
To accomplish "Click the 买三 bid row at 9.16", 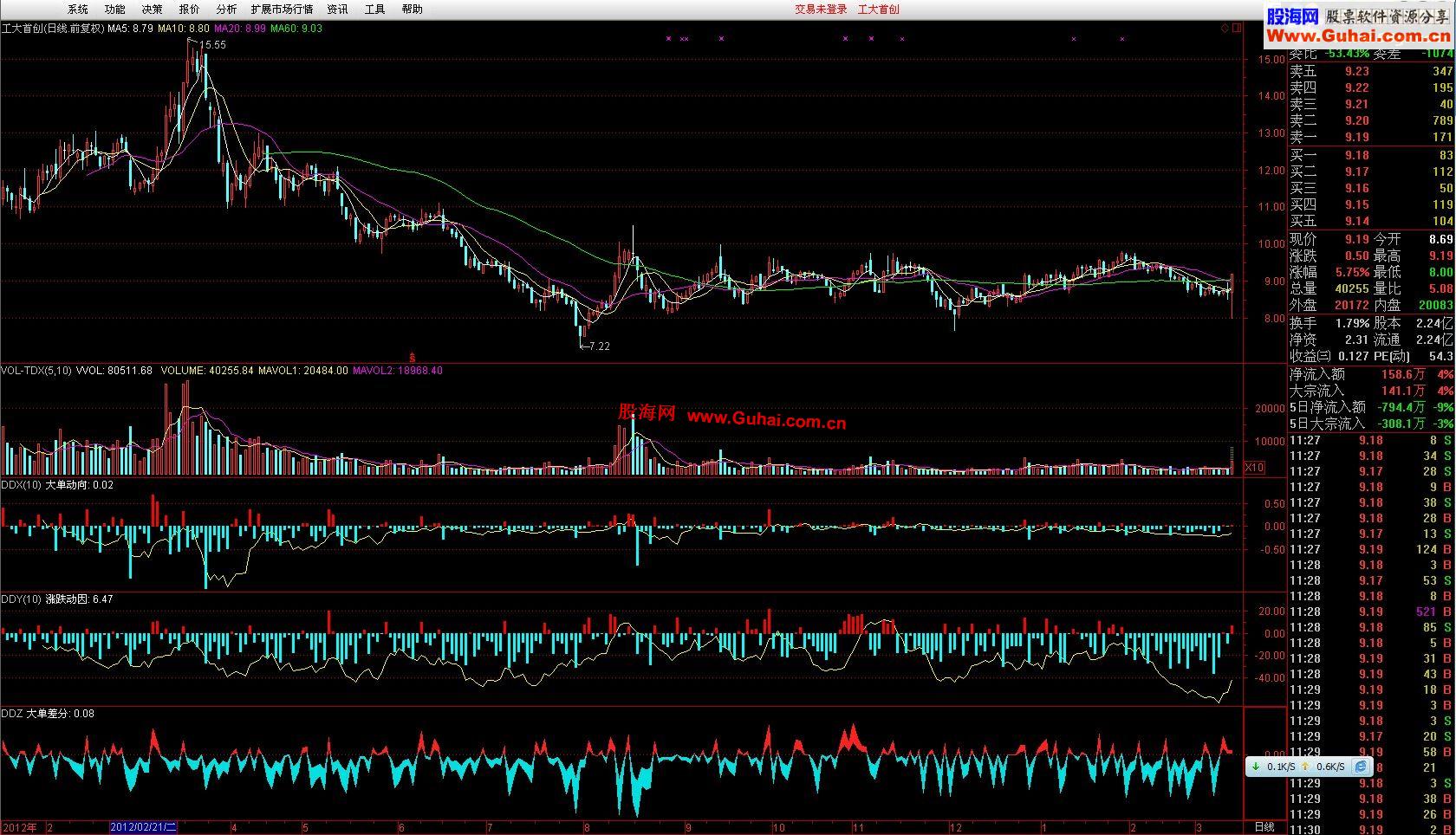I will pos(1371,188).
